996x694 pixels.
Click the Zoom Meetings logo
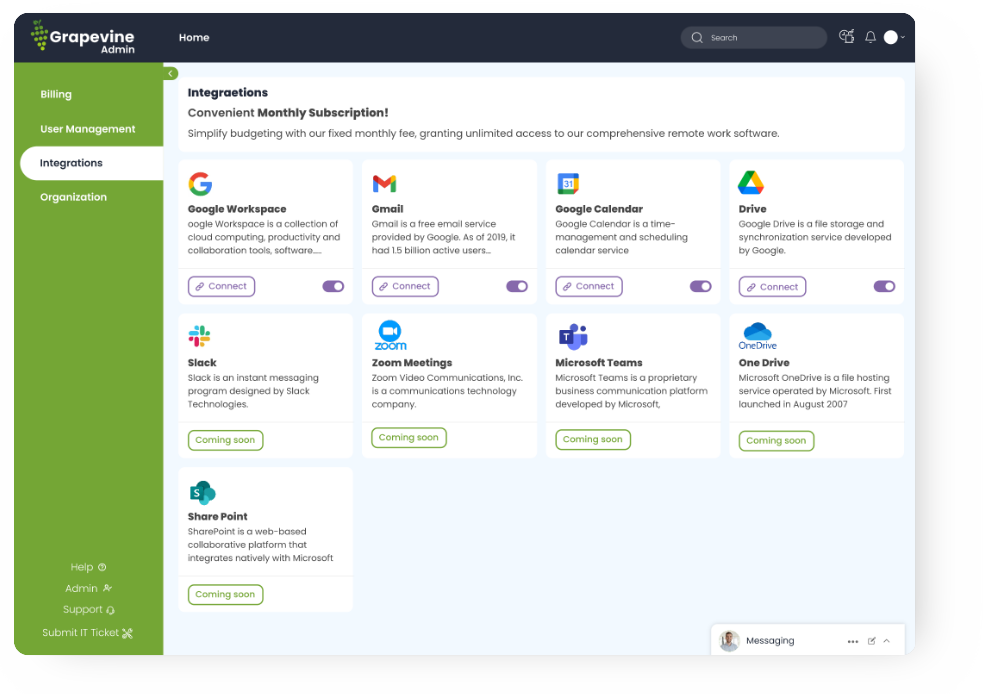click(389, 335)
